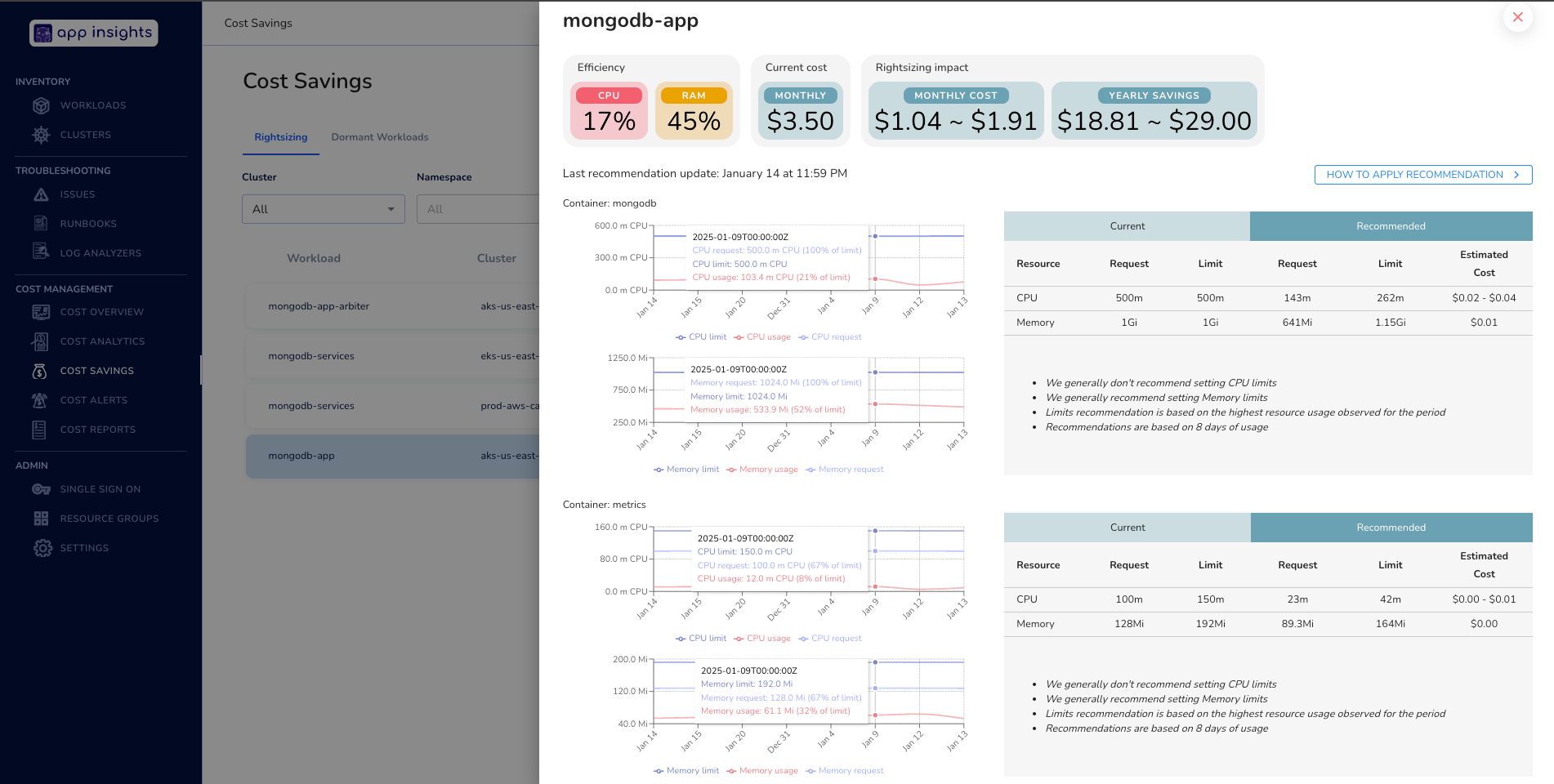The image size is (1554, 784).
Task: Toggle CPU request legend in metrics chart
Action: 830,639
